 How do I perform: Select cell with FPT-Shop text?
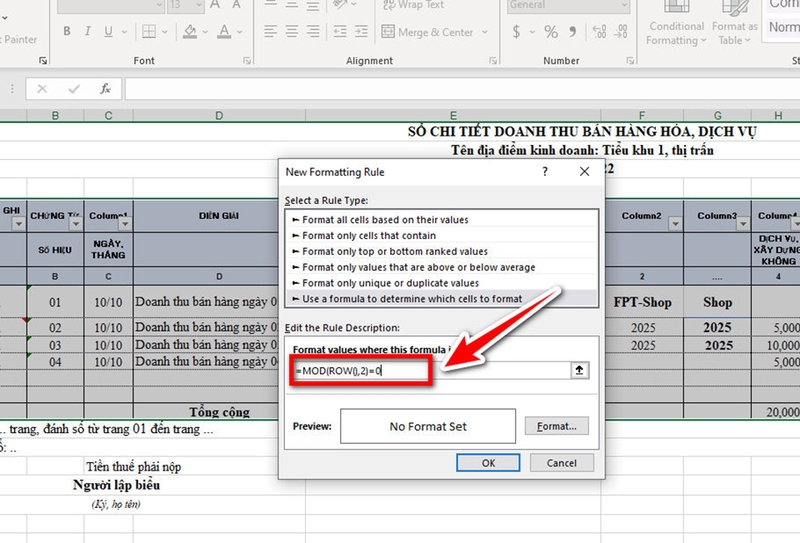coord(642,302)
